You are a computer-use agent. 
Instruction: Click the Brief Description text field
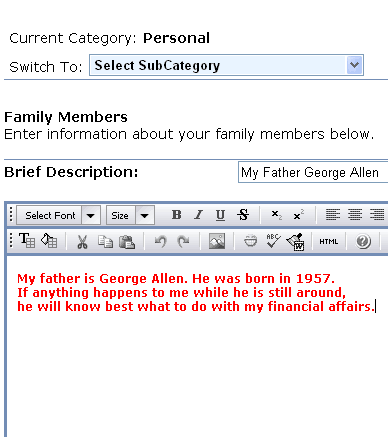coord(313,172)
